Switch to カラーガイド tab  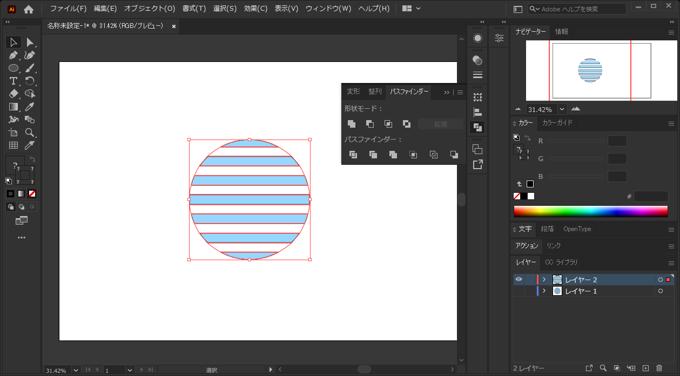[x=557, y=123]
